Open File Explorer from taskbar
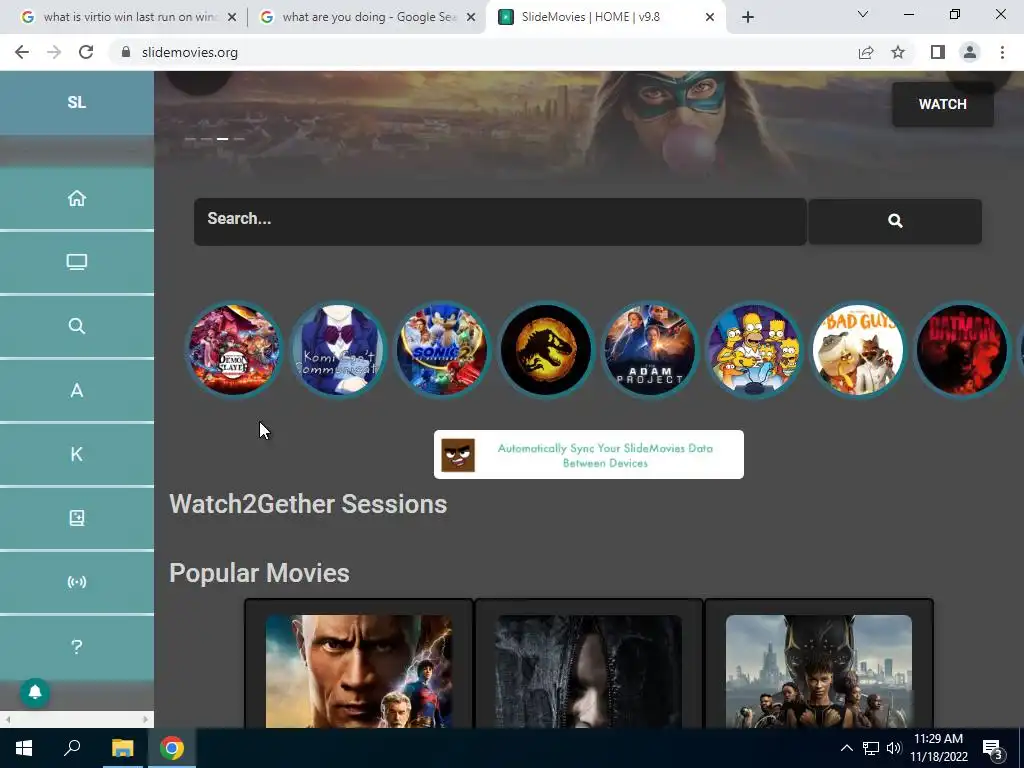The height and width of the screenshot is (768, 1024). pos(122,748)
